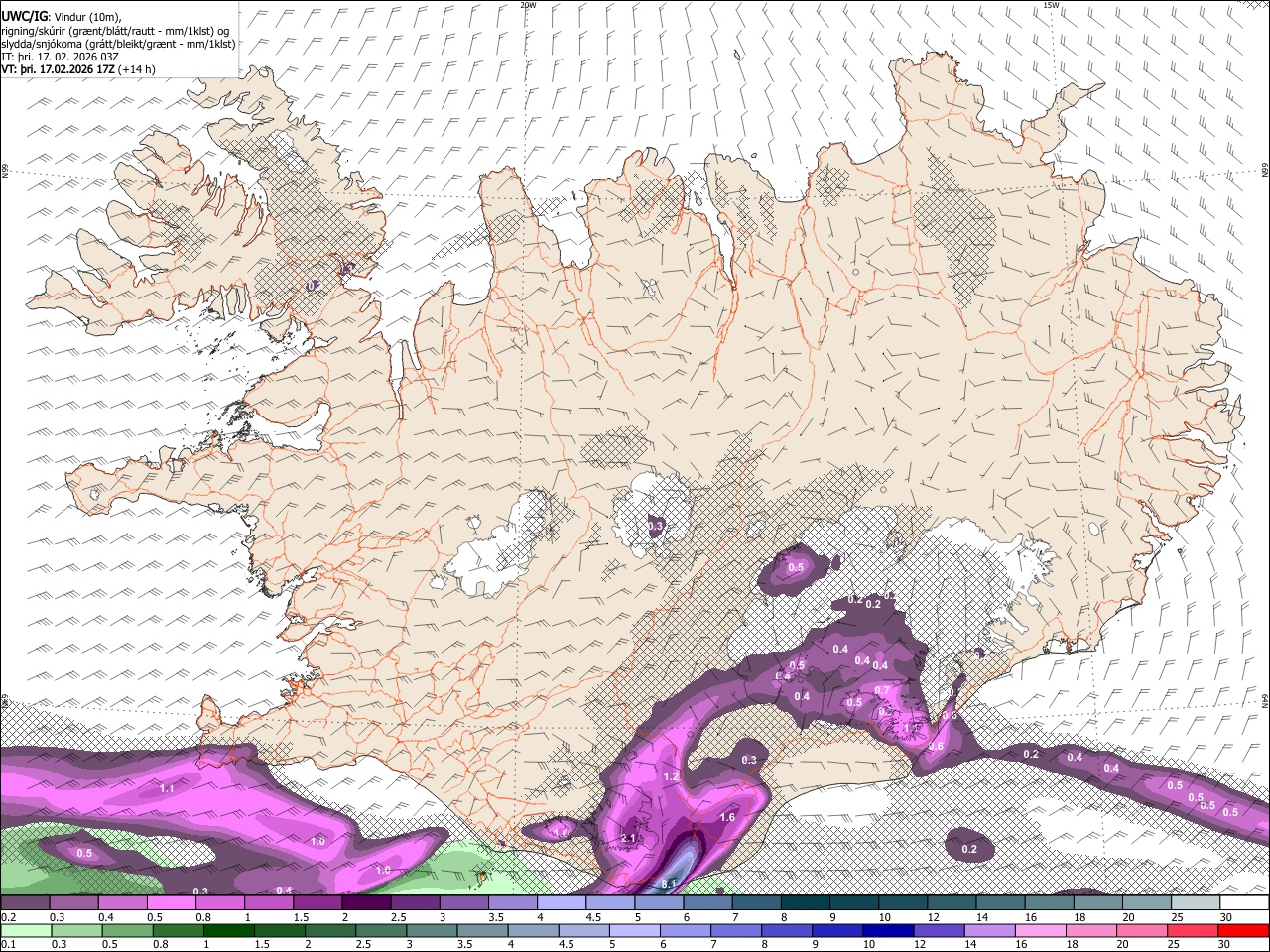Click the 0.1 label in the green scale
The image size is (1270, 952).
tap(8, 945)
